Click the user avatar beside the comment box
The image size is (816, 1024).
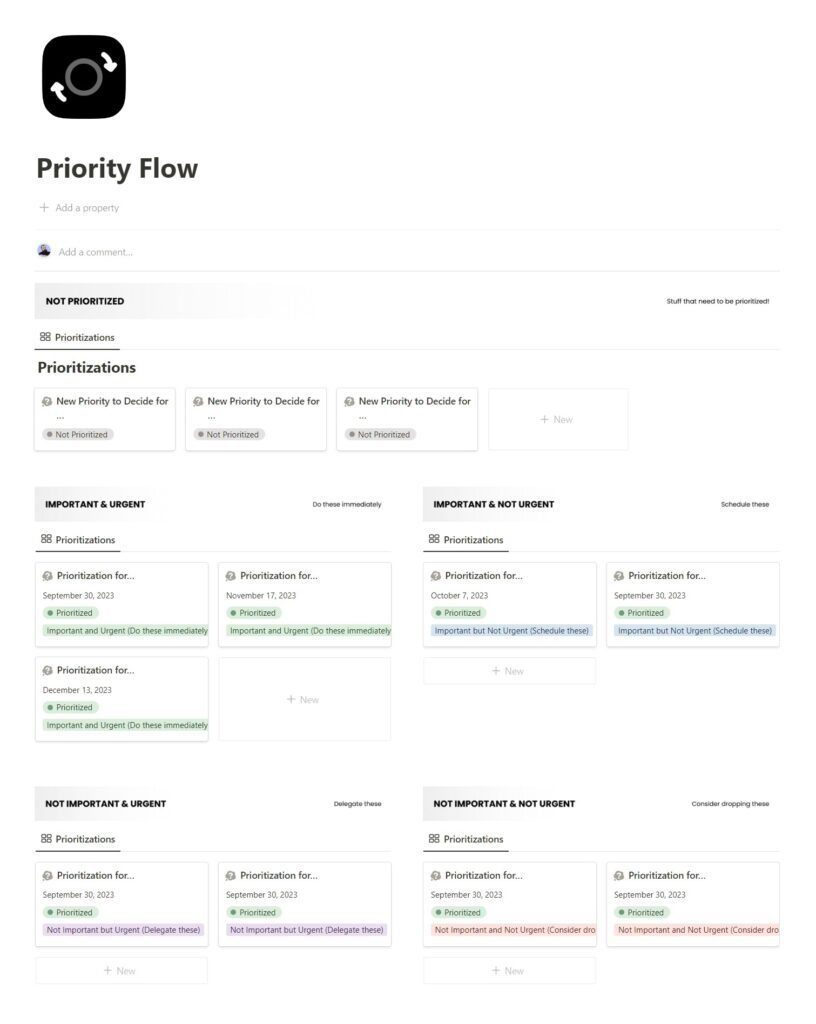point(42,251)
